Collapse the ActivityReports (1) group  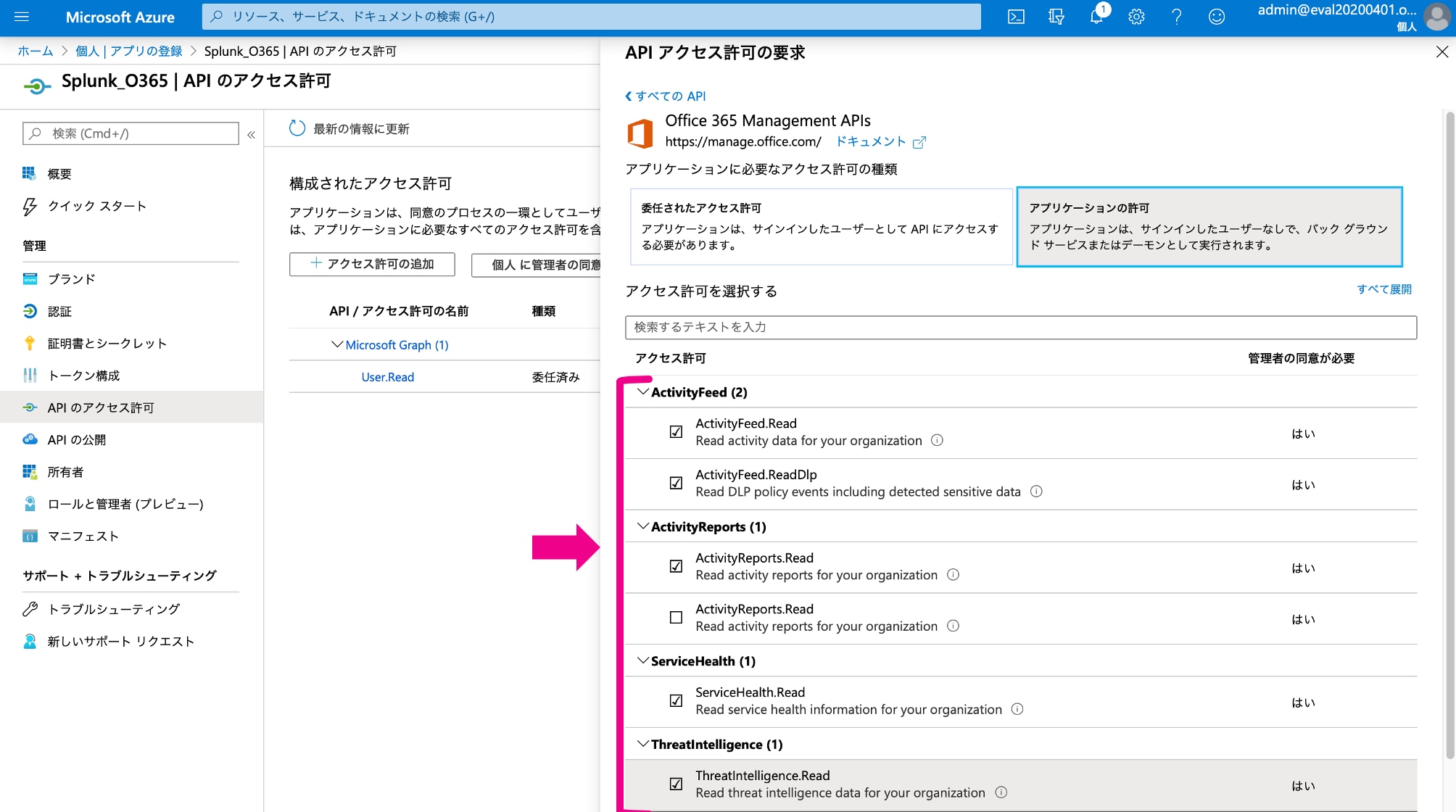[x=642, y=526]
